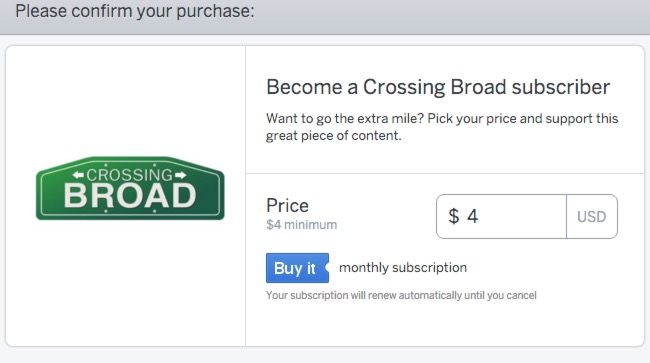This screenshot has height=363, width=650.
Task: Click the '$4 minimum' note
Action: [301, 225]
